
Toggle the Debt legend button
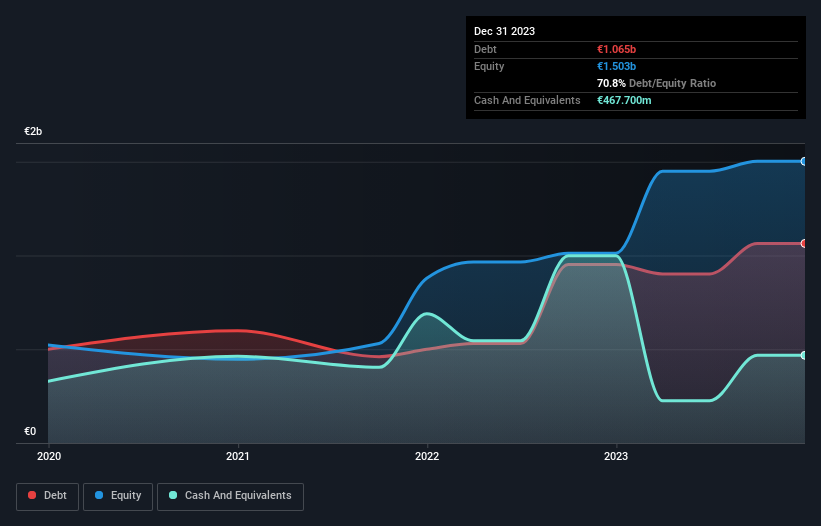pyautogui.click(x=48, y=496)
